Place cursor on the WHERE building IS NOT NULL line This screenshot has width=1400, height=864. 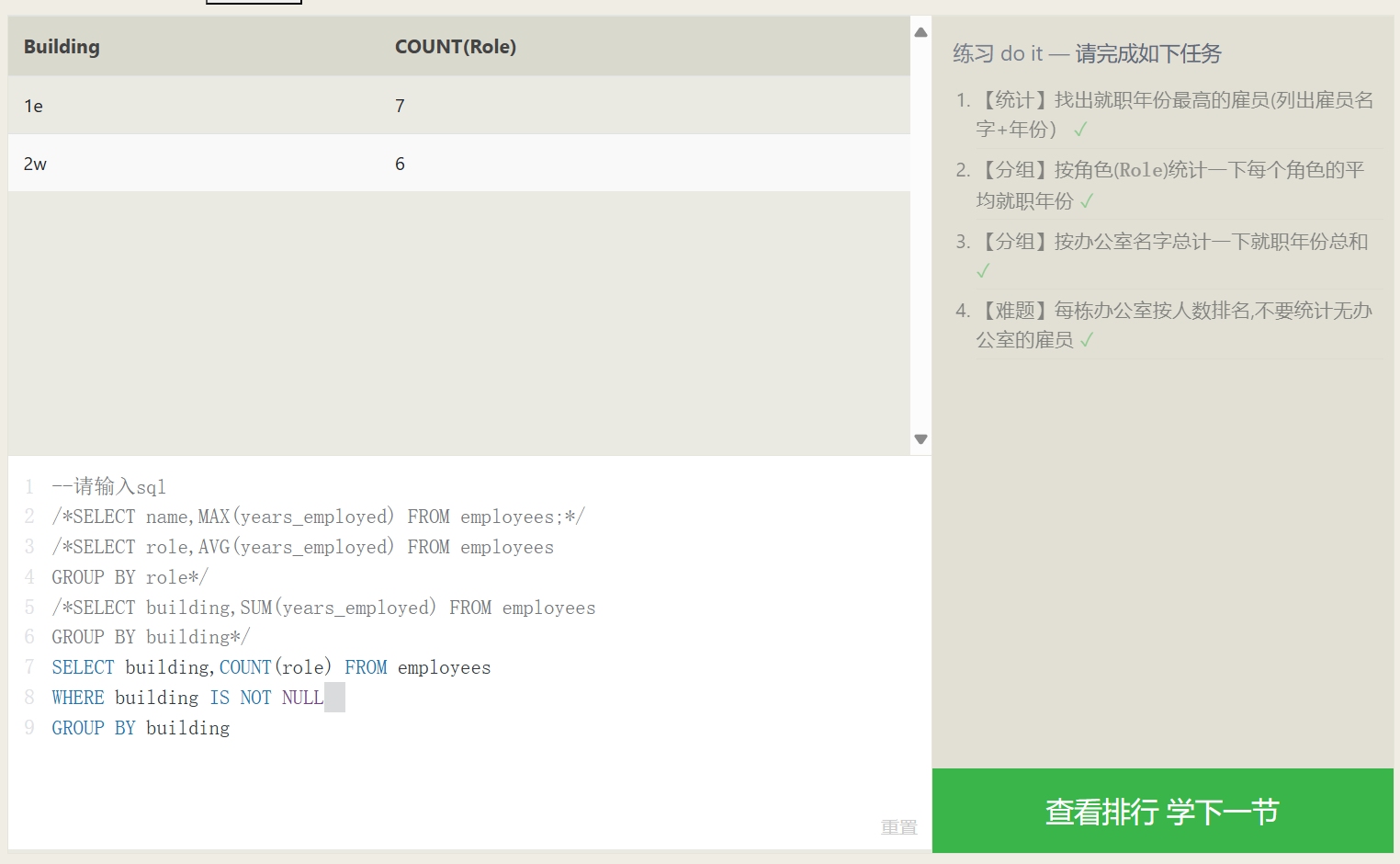(x=187, y=698)
